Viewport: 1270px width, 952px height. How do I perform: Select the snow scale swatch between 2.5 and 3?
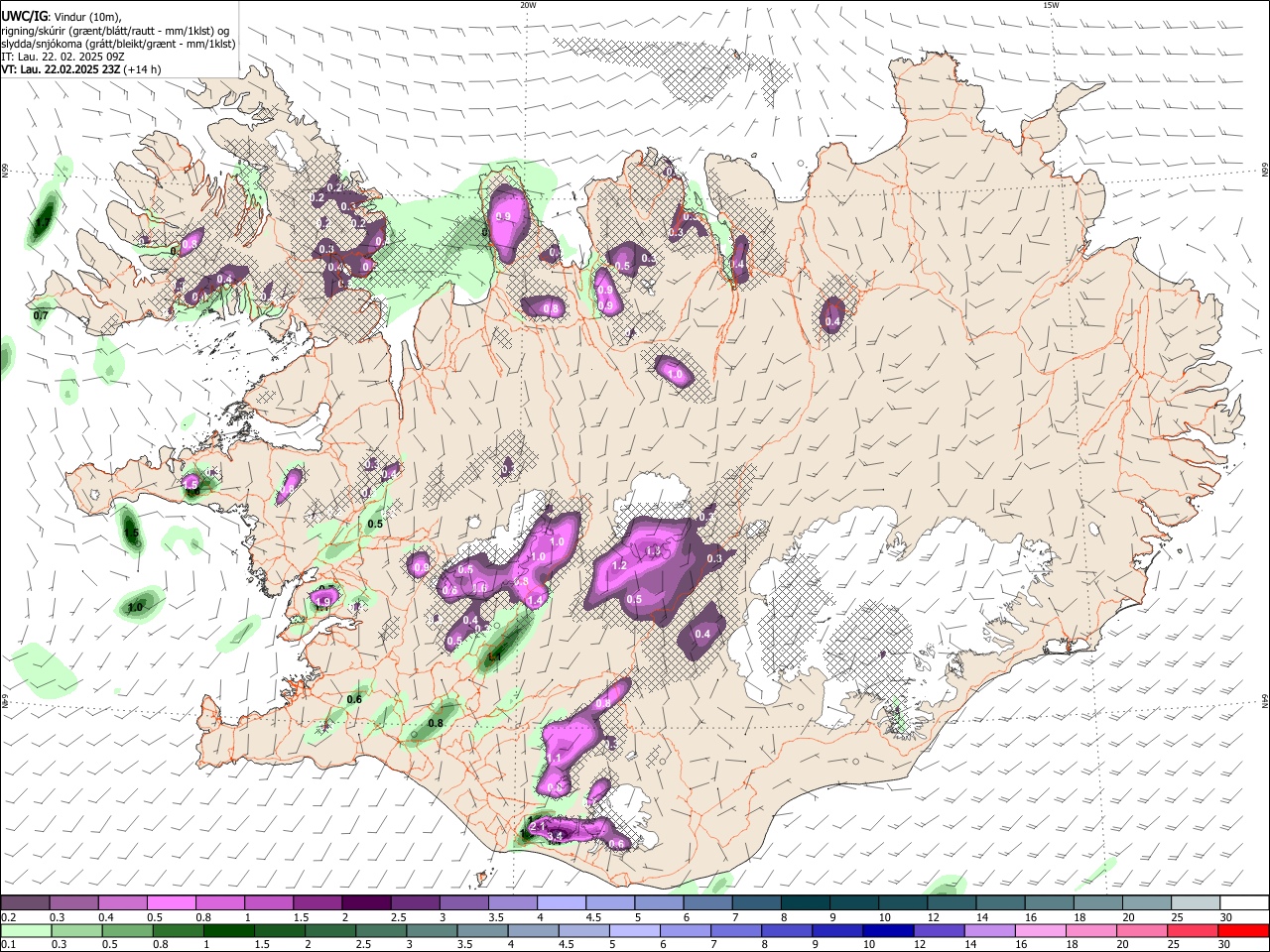click(x=414, y=902)
